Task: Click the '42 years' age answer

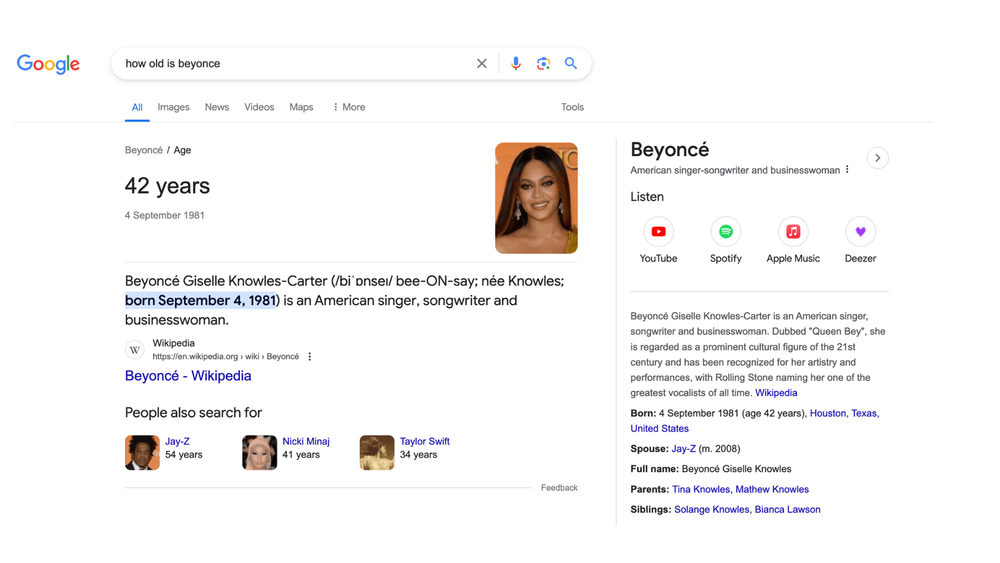Action: click(x=167, y=186)
